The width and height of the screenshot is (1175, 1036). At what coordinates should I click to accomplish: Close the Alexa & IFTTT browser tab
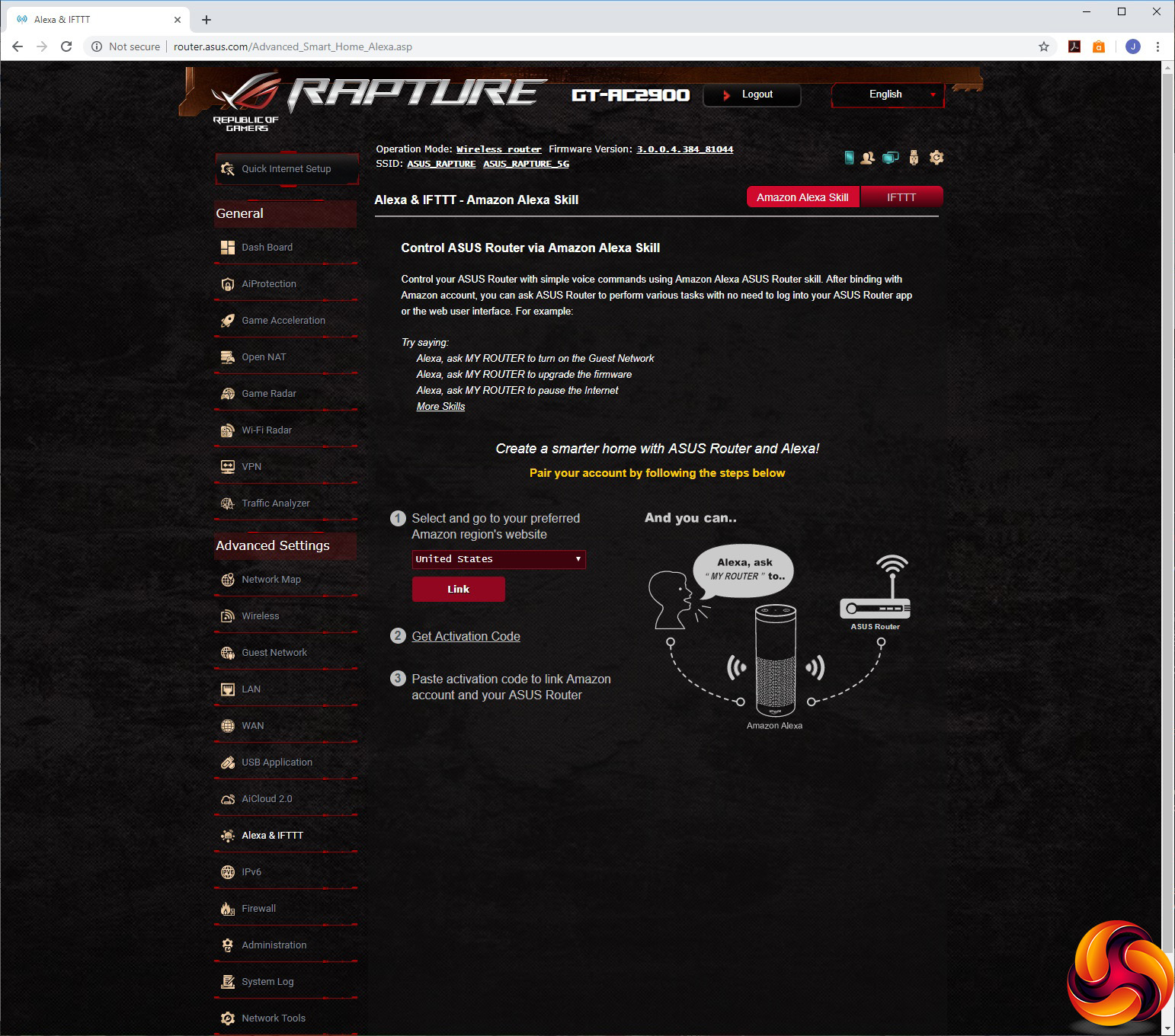point(178,20)
